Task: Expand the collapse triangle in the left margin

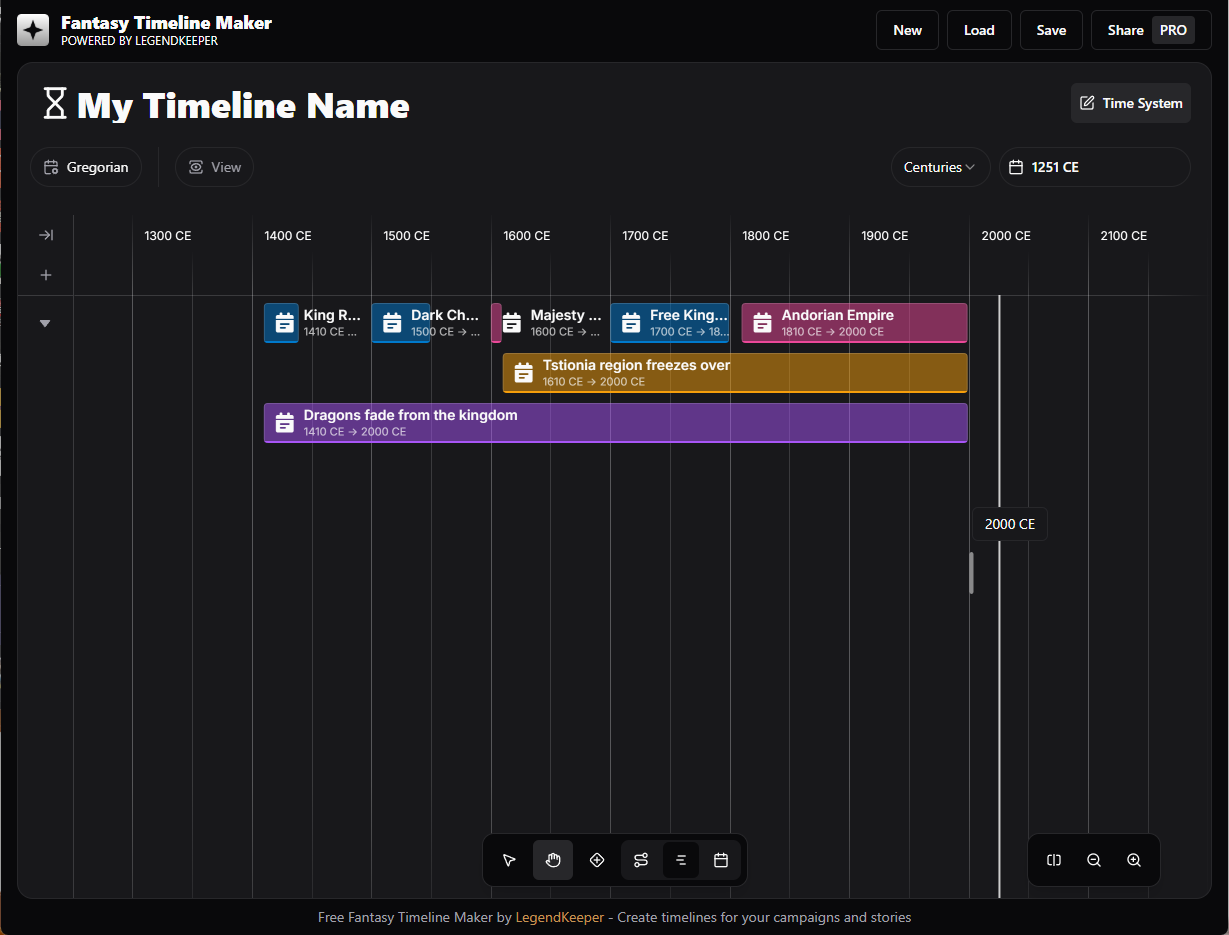Action: coord(45,323)
